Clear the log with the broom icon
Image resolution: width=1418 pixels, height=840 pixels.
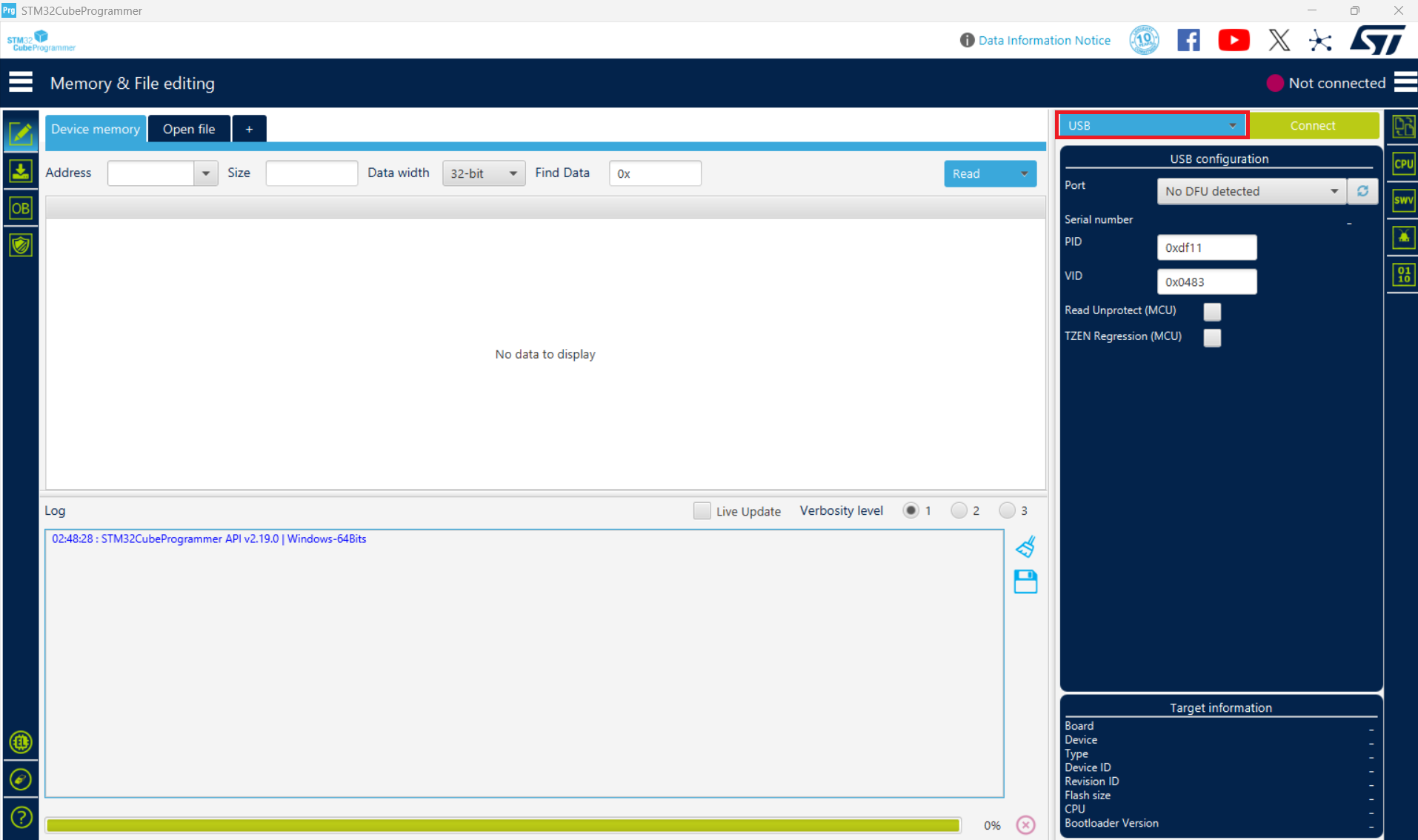coord(1025,547)
